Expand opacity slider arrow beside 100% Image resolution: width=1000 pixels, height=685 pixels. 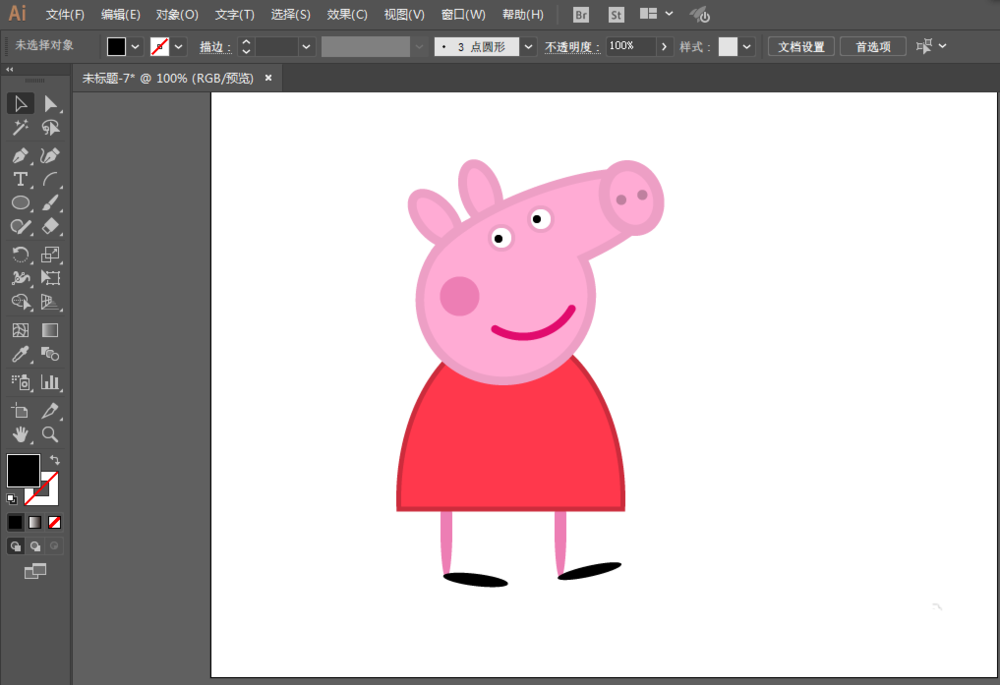coord(664,47)
